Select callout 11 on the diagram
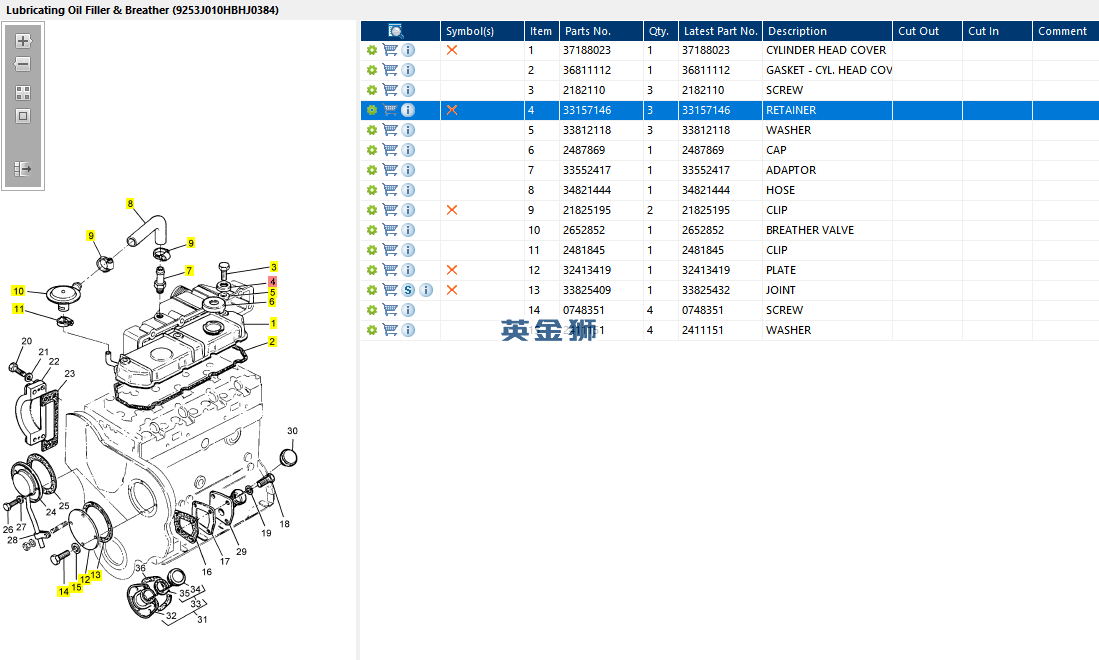The image size is (1099, 660). tap(18, 309)
